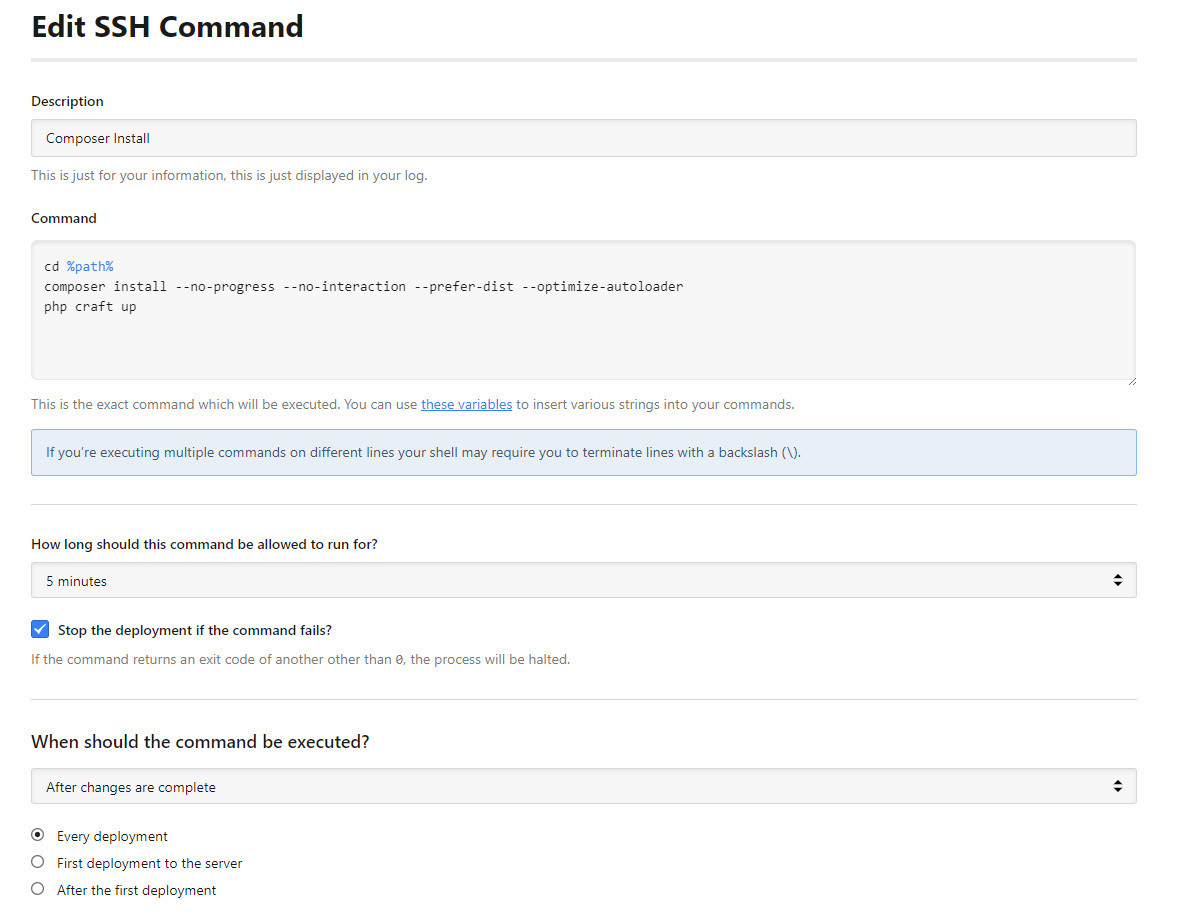Click the arrow icon on the run duration select

1117,580
